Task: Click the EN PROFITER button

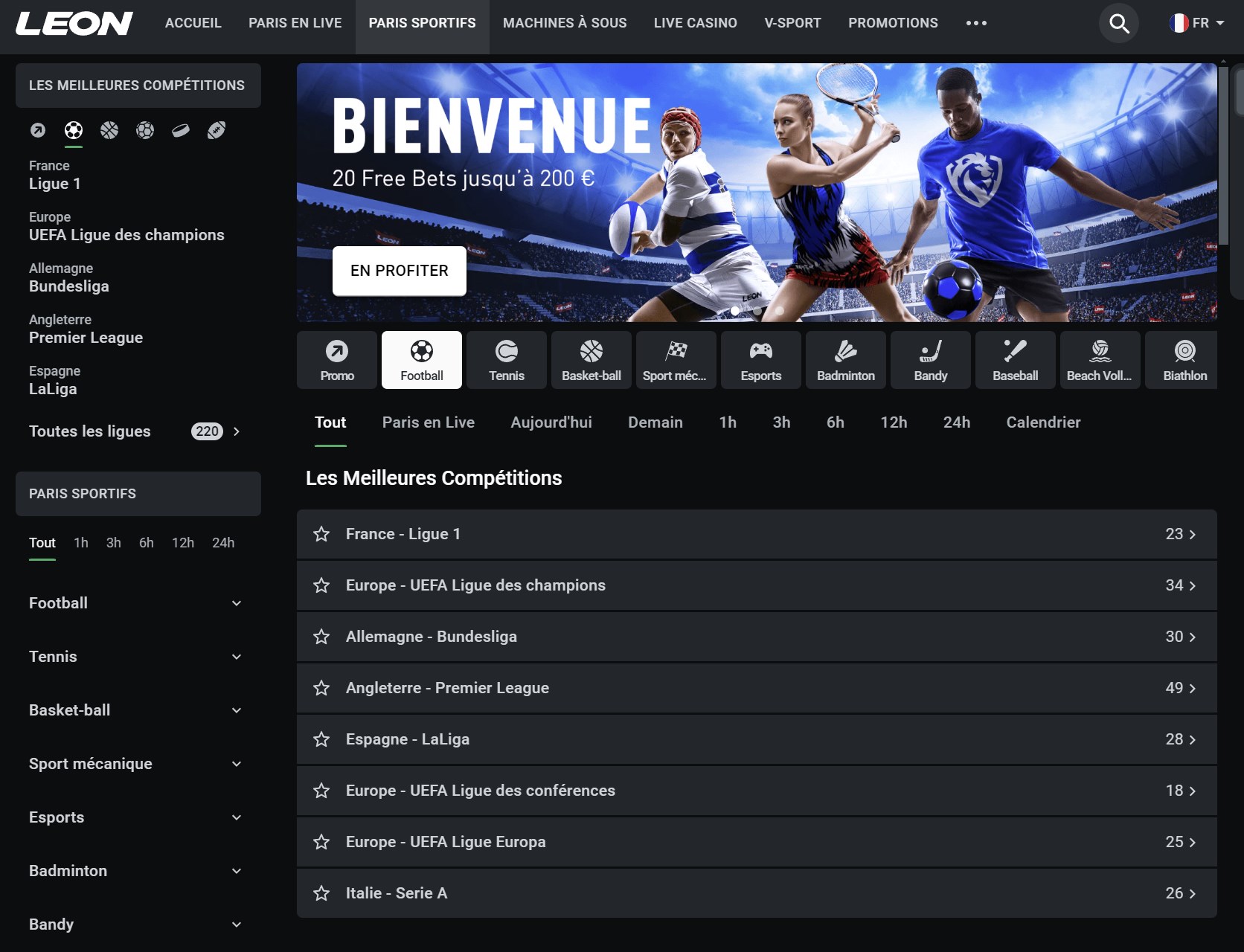Action: [x=400, y=271]
